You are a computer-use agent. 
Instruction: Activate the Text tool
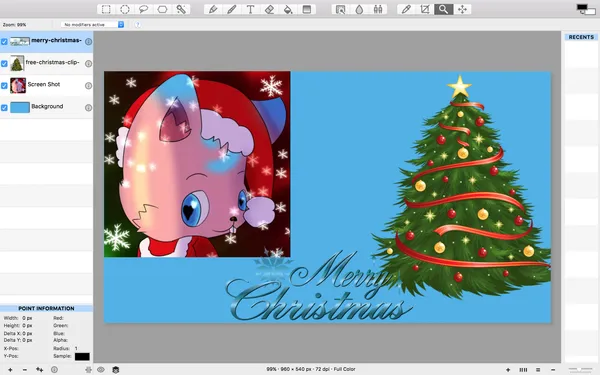tap(251, 9)
